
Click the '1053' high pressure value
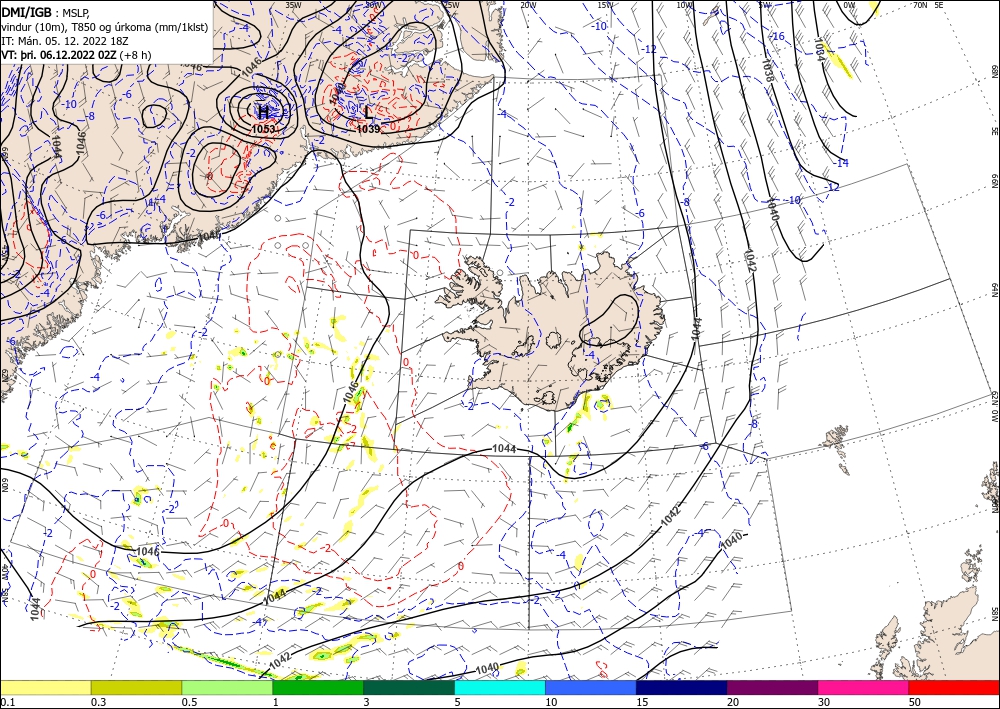[263, 129]
